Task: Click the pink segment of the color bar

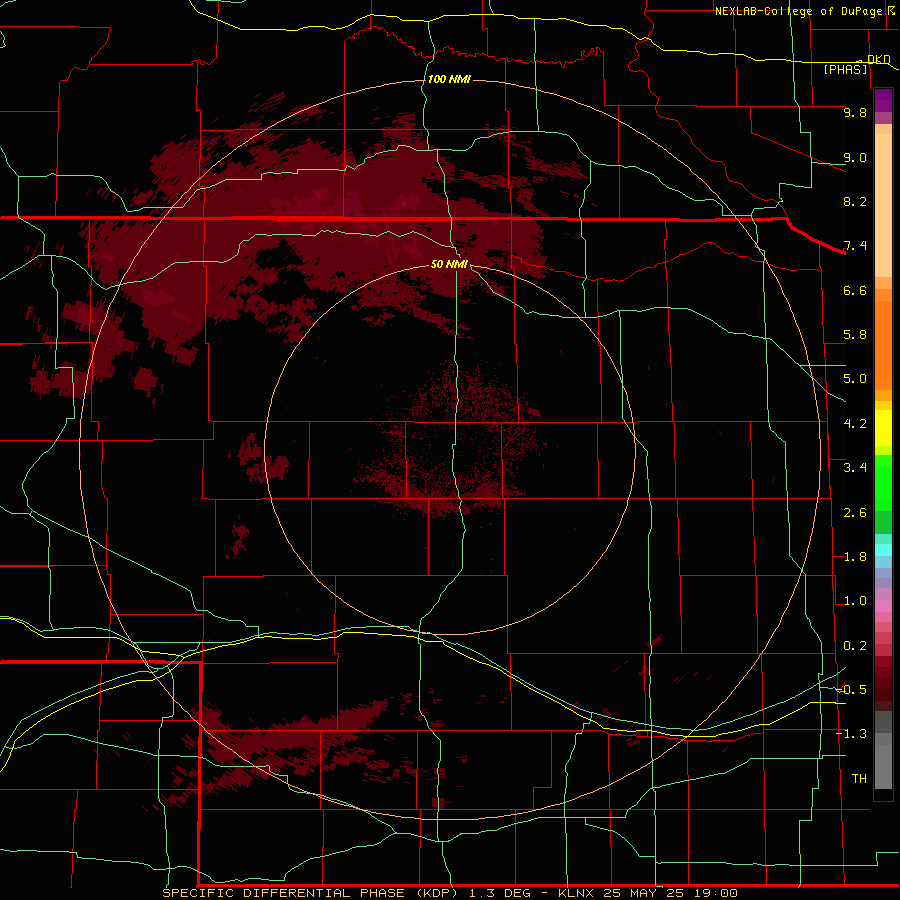Action: [x=883, y=606]
